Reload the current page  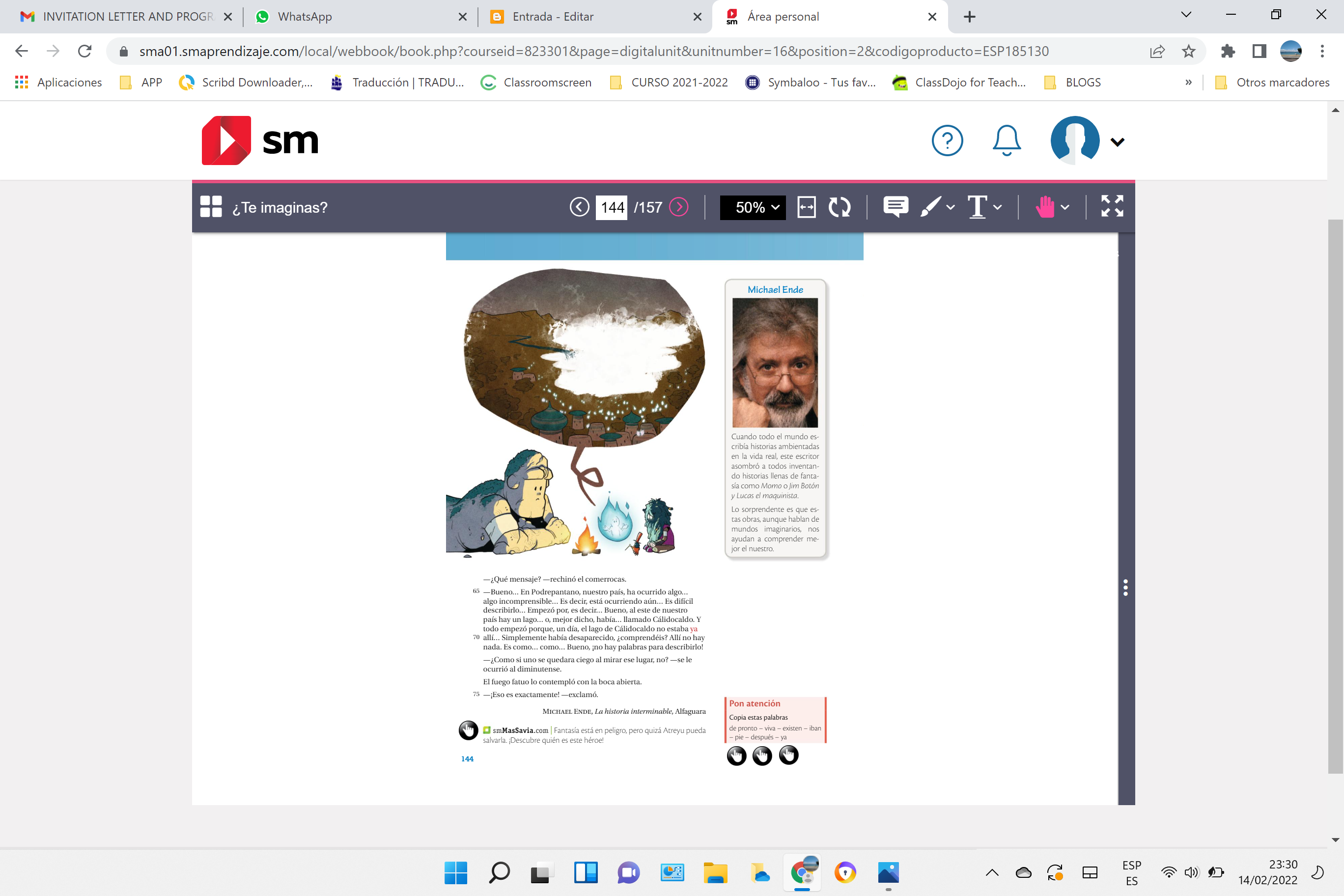coord(84,52)
